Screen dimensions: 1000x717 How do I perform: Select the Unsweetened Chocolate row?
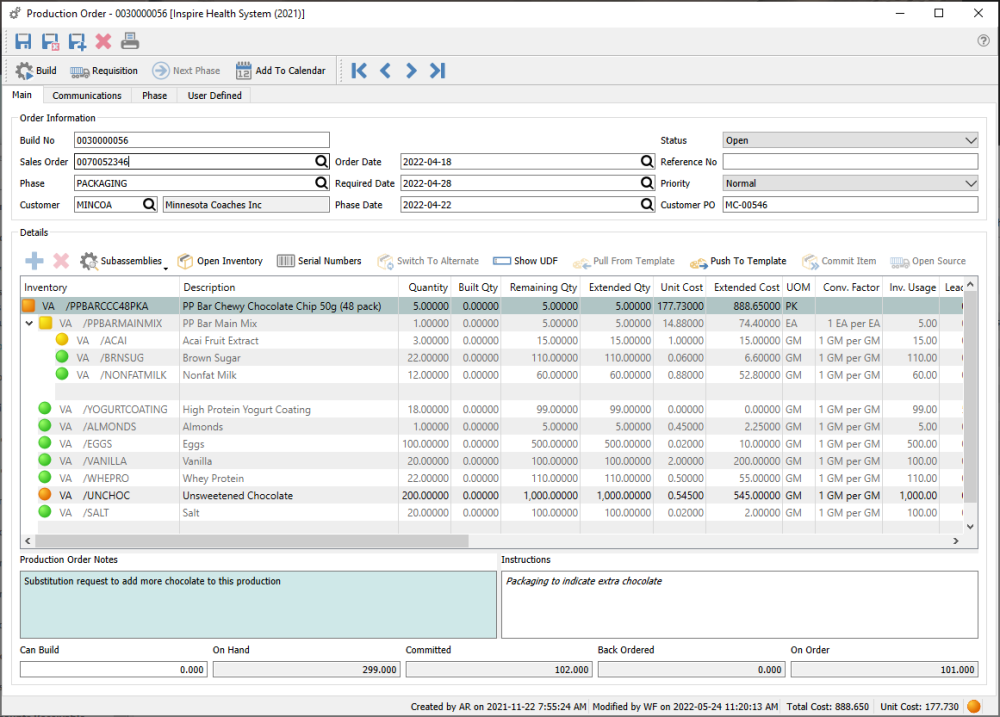[237, 495]
